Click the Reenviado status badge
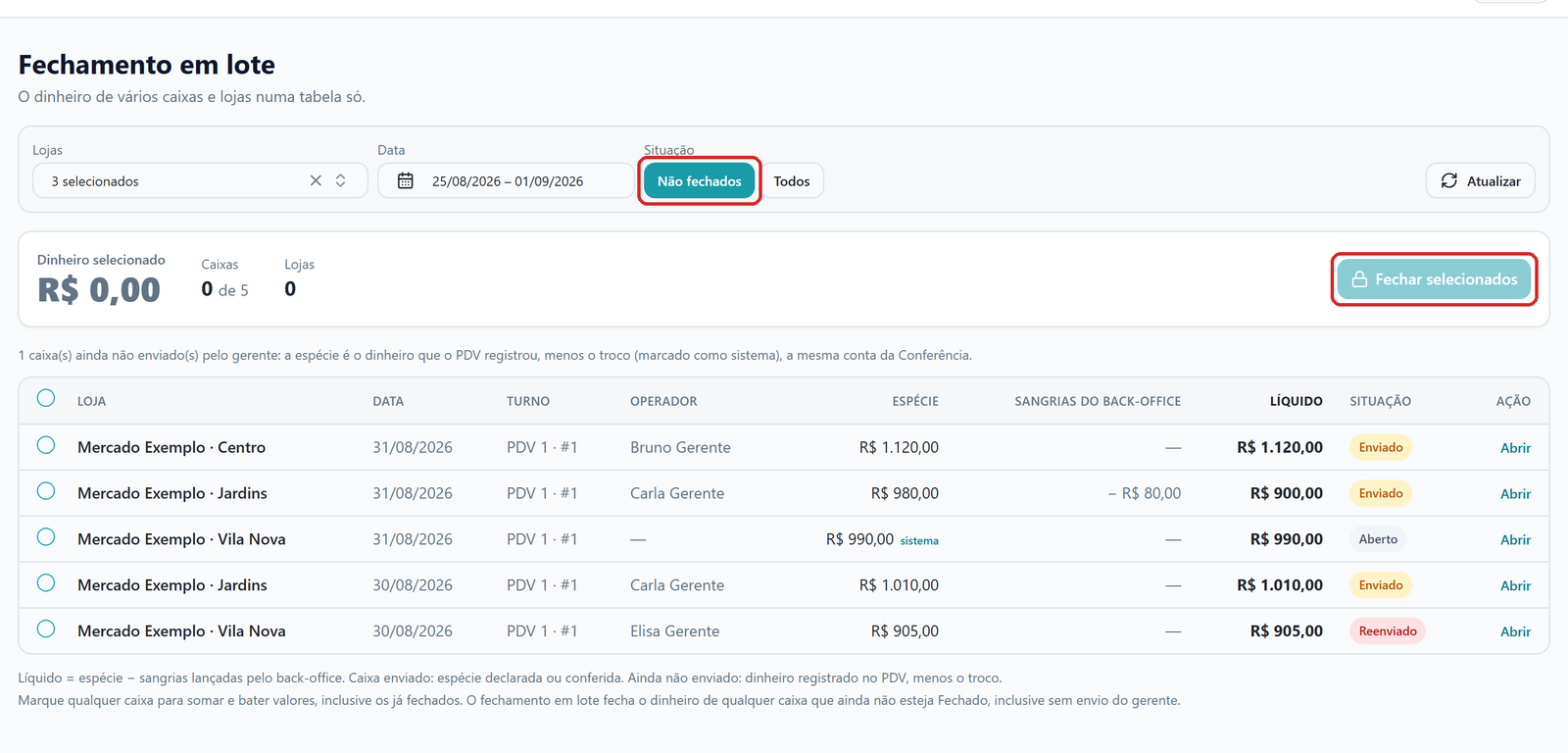 pyautogui.click(x=1388, y=631)
